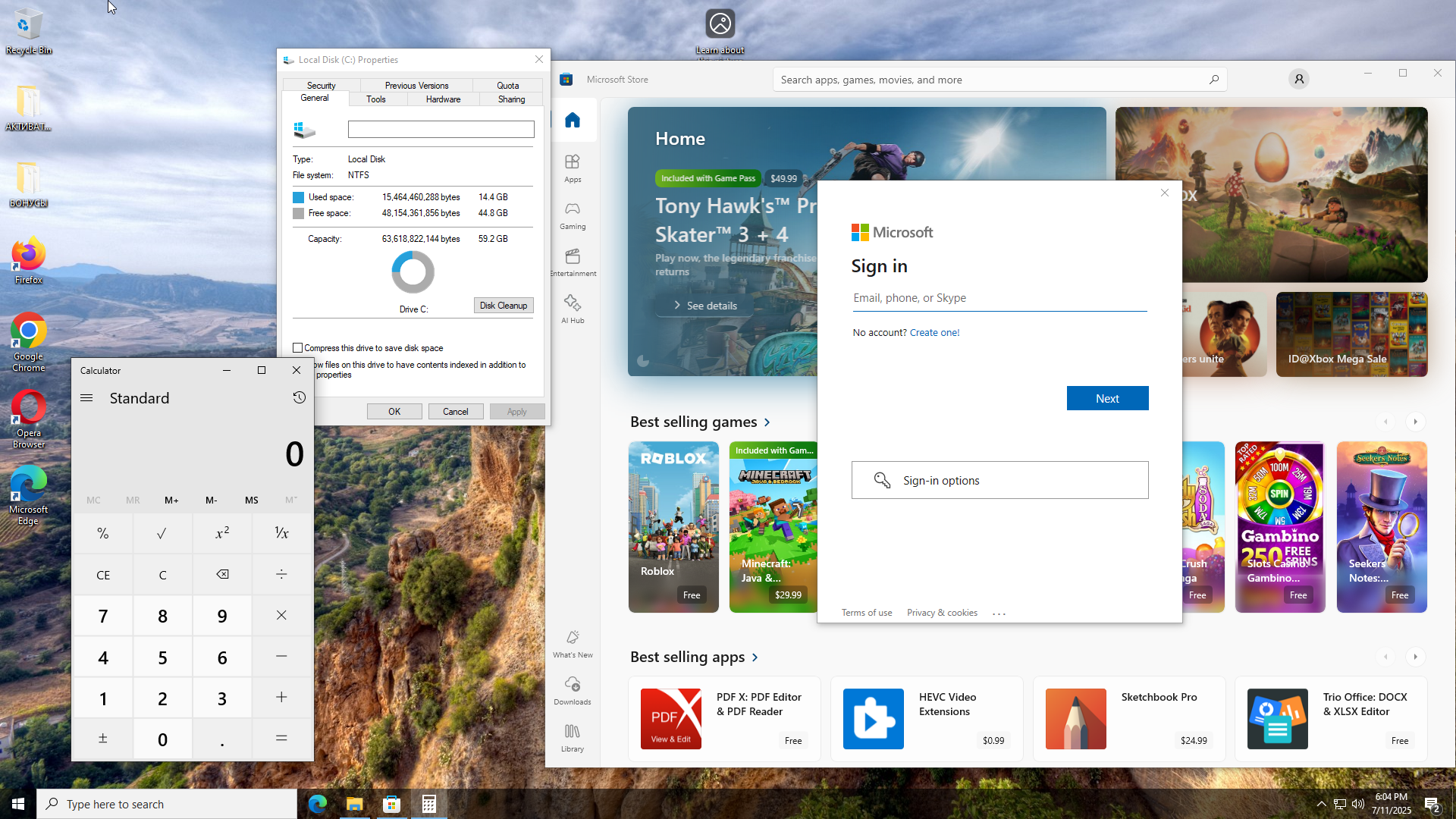Image resolution: width=1456 pixels, height=819 pixels.
Task: Click CE key in Calculator
Action: [103, 575]
